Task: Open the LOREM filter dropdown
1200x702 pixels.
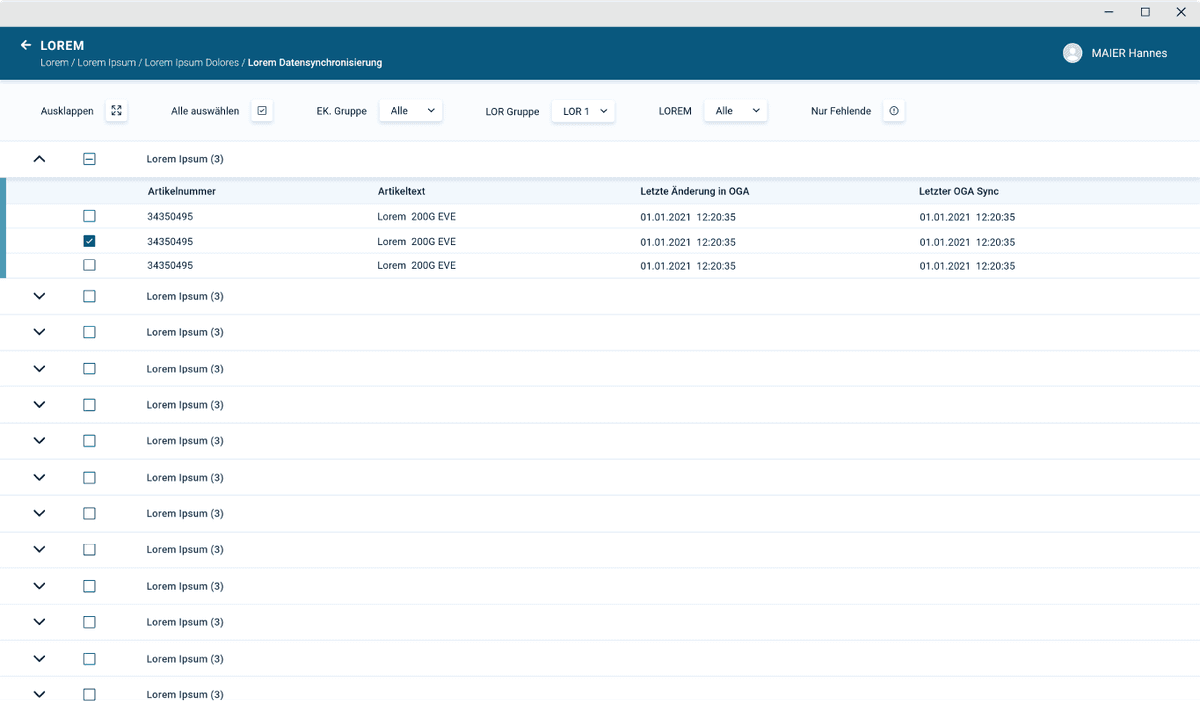Action: 735,111
